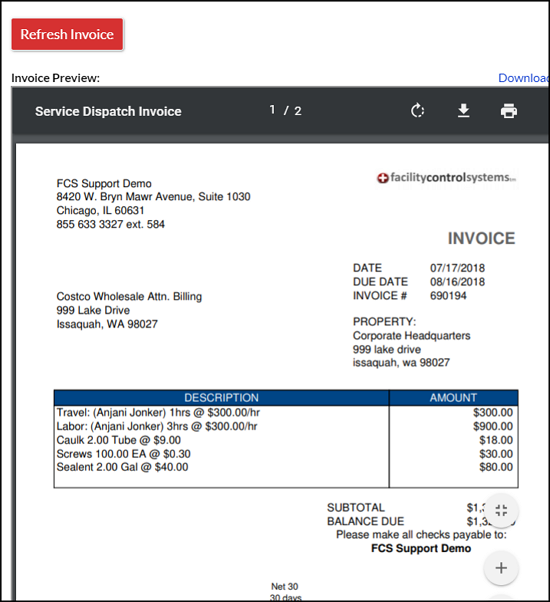Click invoice number 690194
The image size is (550, 602).
tap(448, 296)
